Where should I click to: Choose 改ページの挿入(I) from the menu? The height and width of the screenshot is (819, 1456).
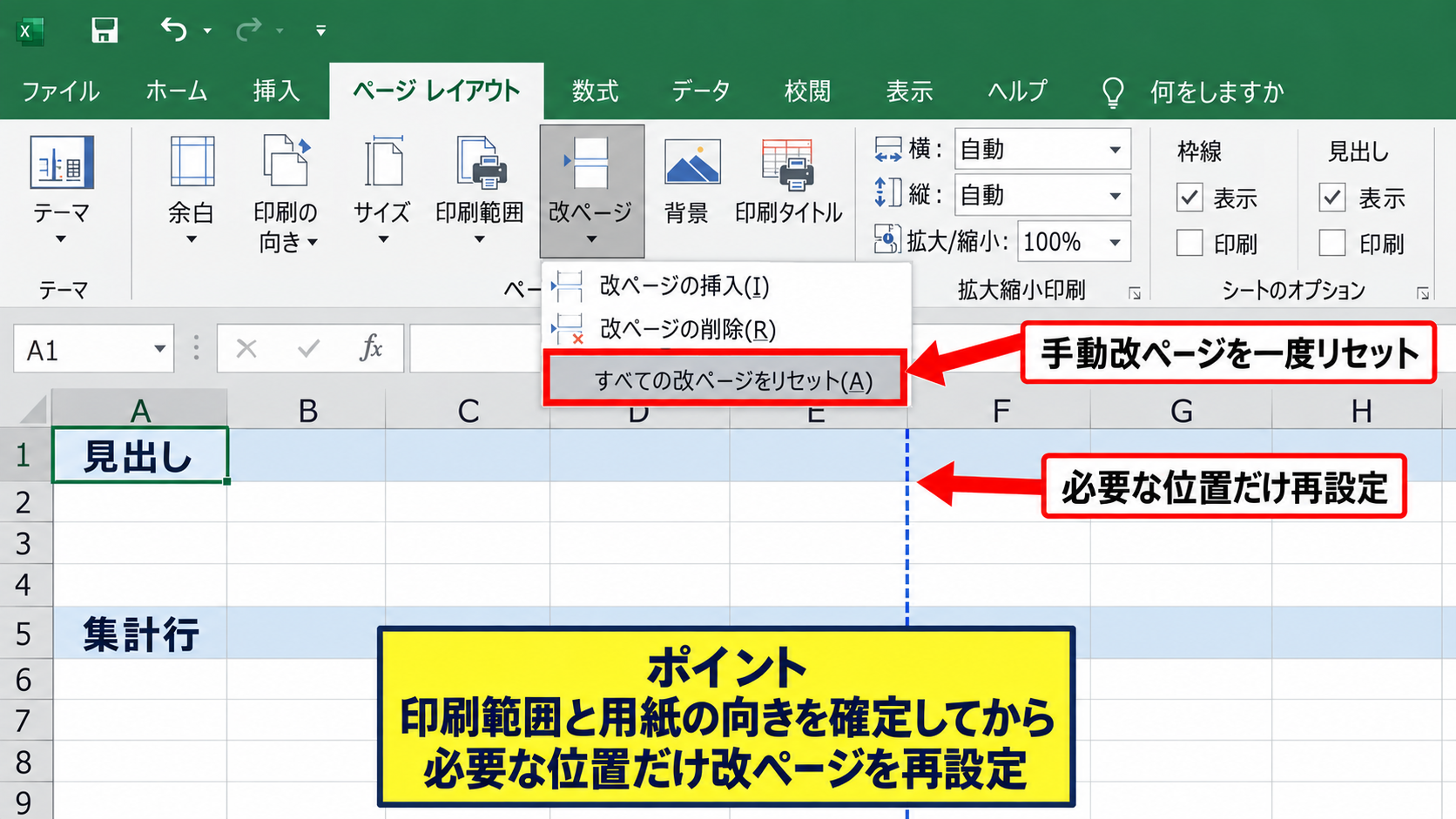pyautogui.click(x=726, y=285)
